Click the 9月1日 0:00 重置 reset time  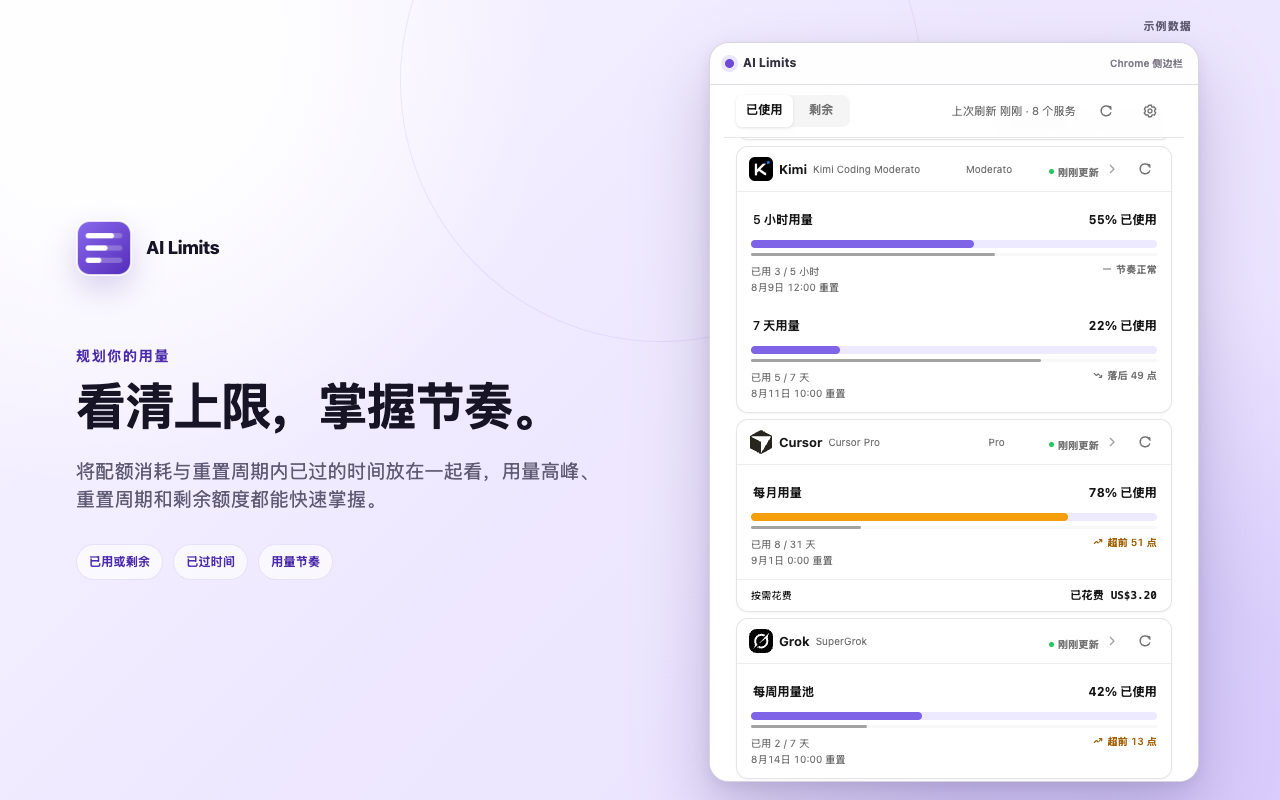(792, 561)
